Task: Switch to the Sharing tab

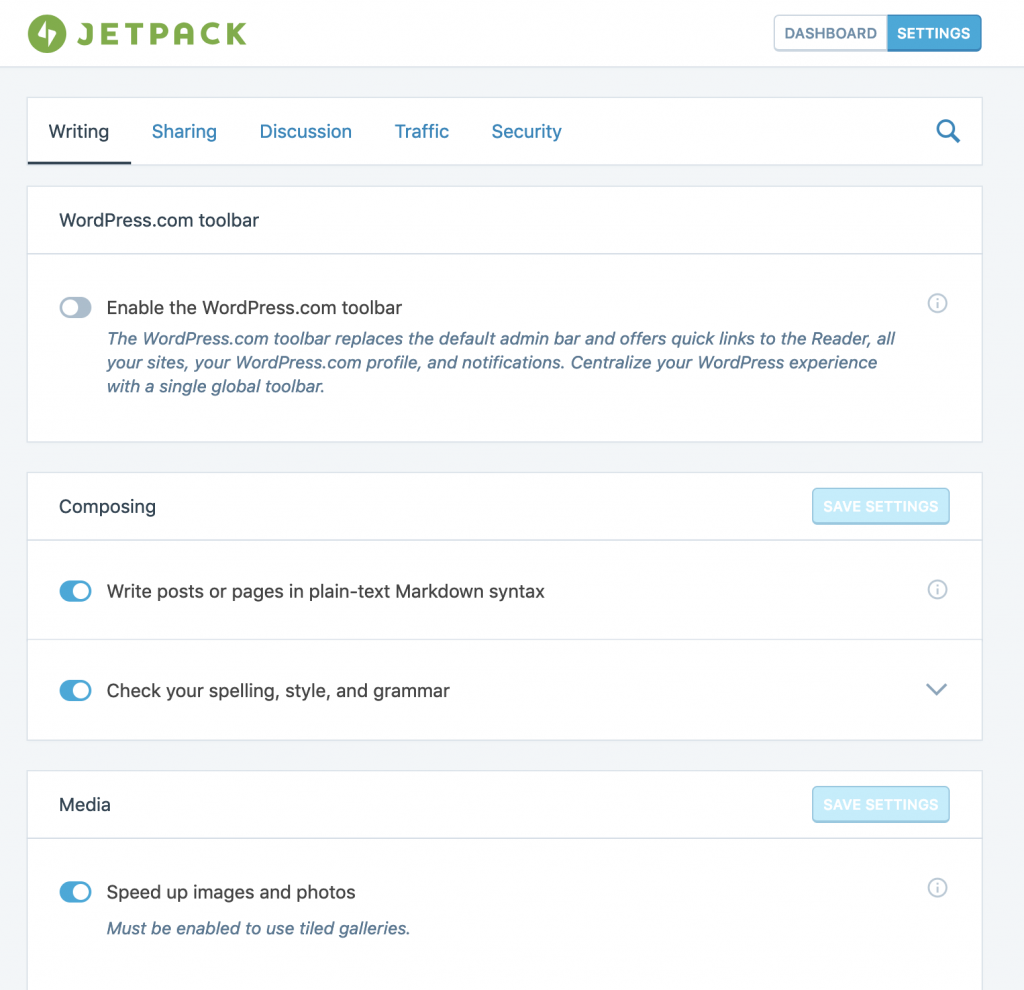Action: pyautogui.click(x=184, y=131)
